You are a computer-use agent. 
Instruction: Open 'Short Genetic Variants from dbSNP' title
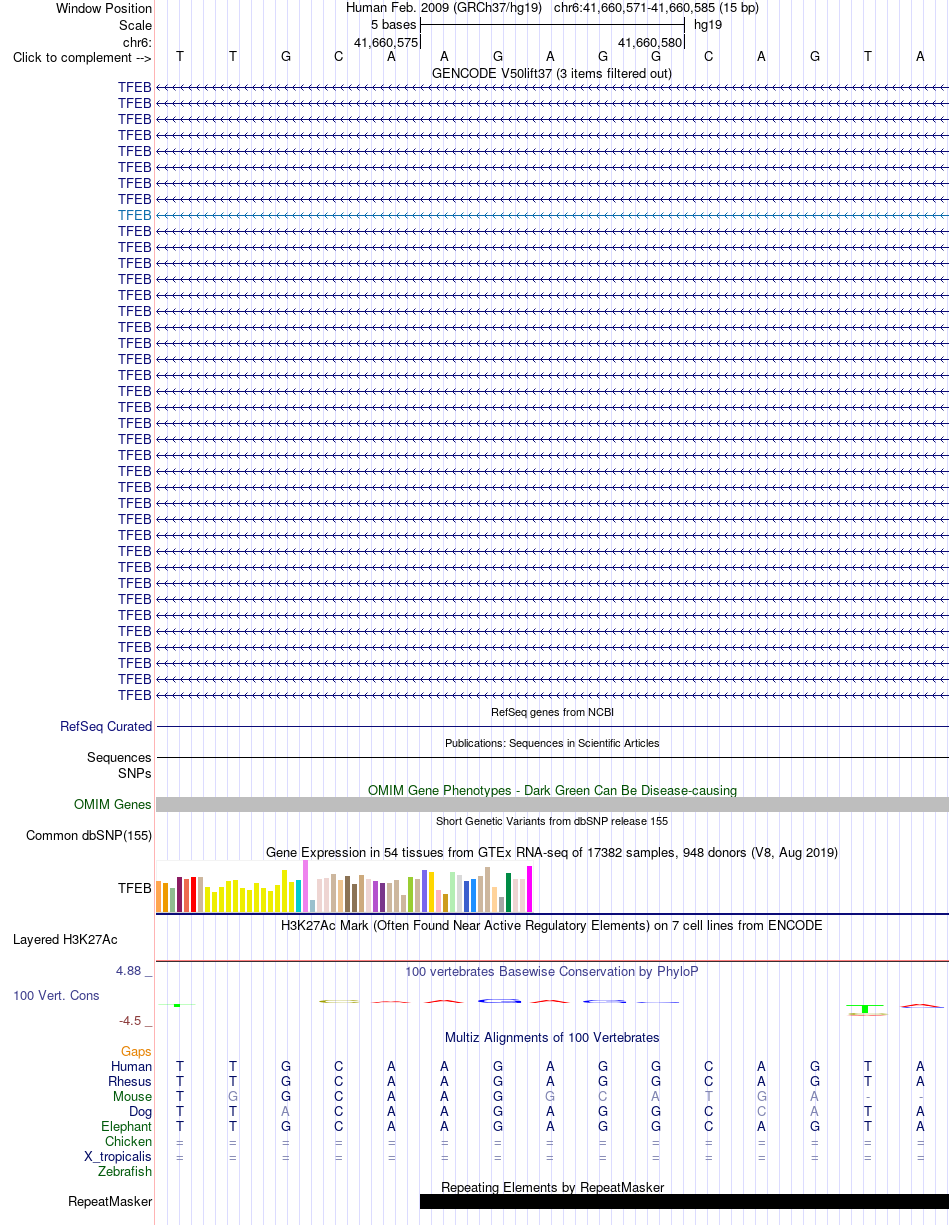(552, 821)
